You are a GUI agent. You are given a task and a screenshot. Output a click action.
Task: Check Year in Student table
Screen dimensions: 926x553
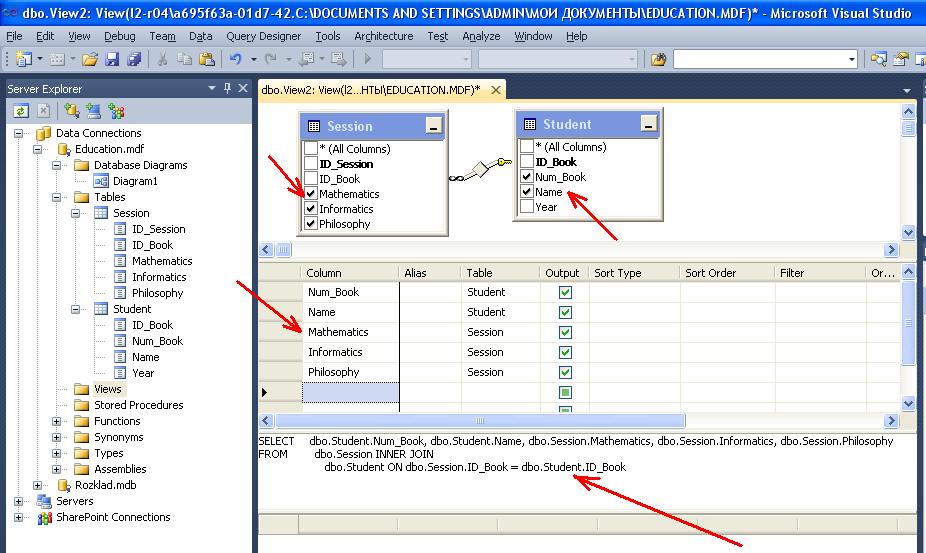point(527,206)
